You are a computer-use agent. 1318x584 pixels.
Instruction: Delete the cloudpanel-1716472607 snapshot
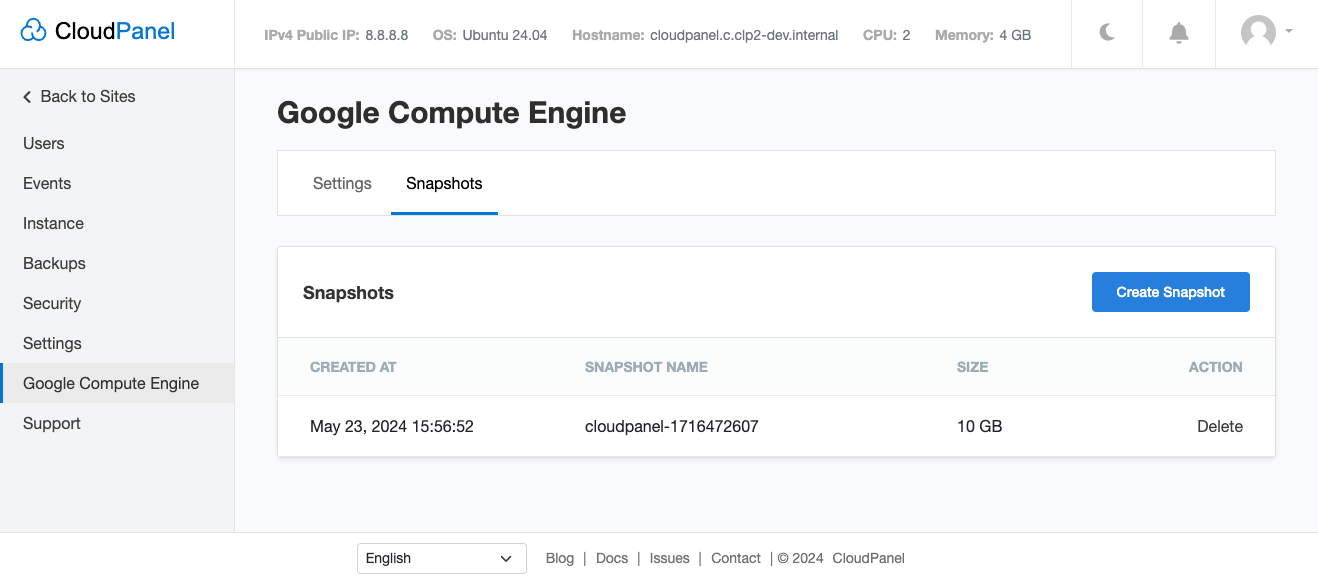click(1220, 426)
